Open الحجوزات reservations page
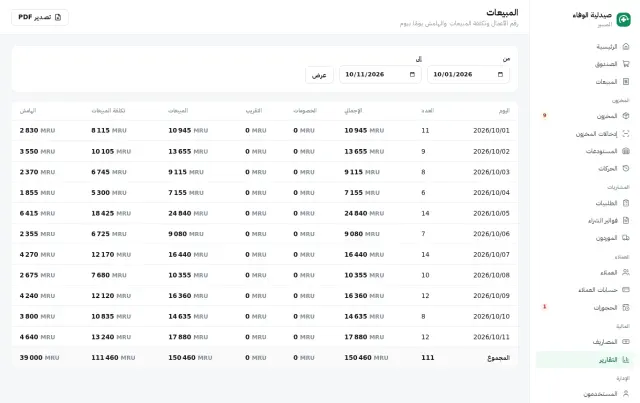 584,307
